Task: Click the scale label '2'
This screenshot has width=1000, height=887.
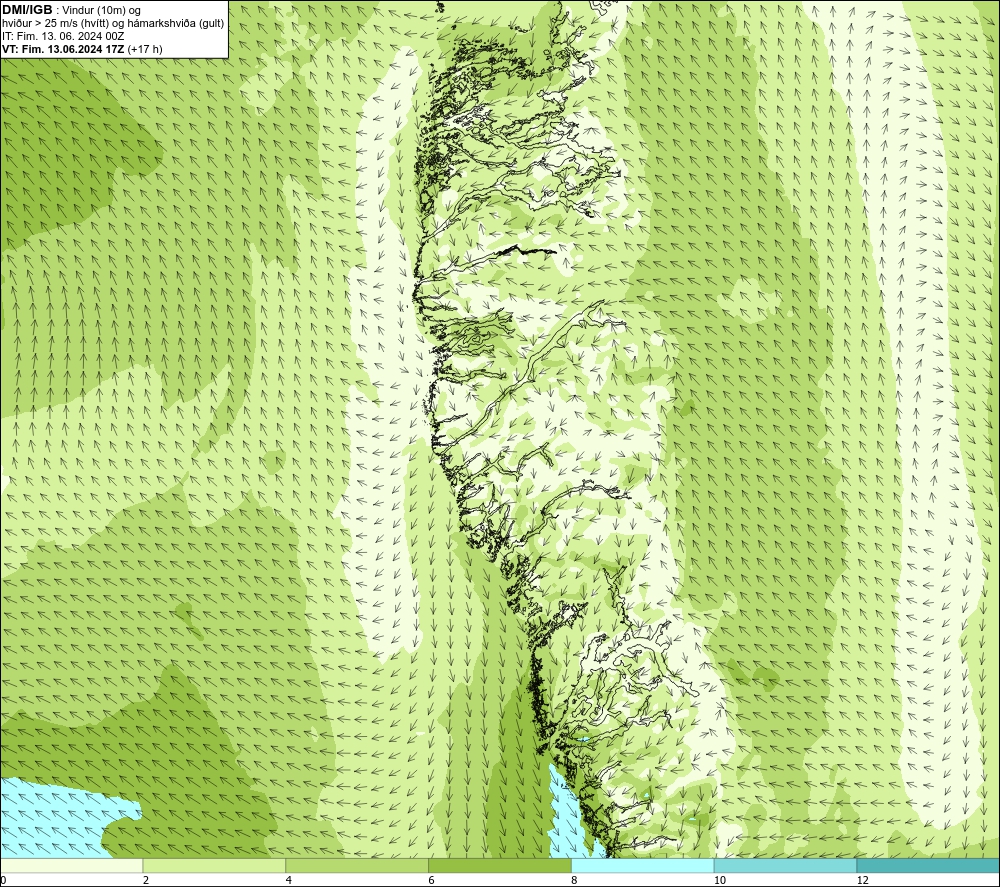Action: point(146,880)
